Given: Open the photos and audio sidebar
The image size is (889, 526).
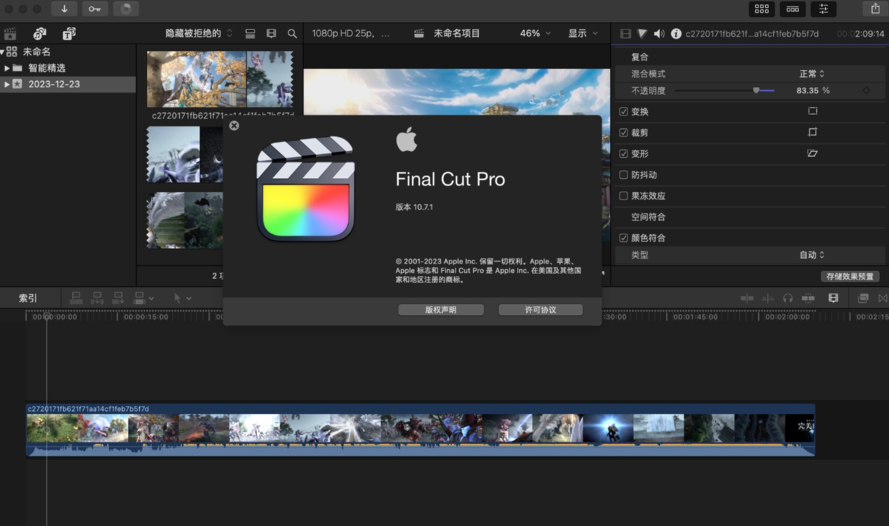Looking at the screenshot, I should [x=40, y=33].
